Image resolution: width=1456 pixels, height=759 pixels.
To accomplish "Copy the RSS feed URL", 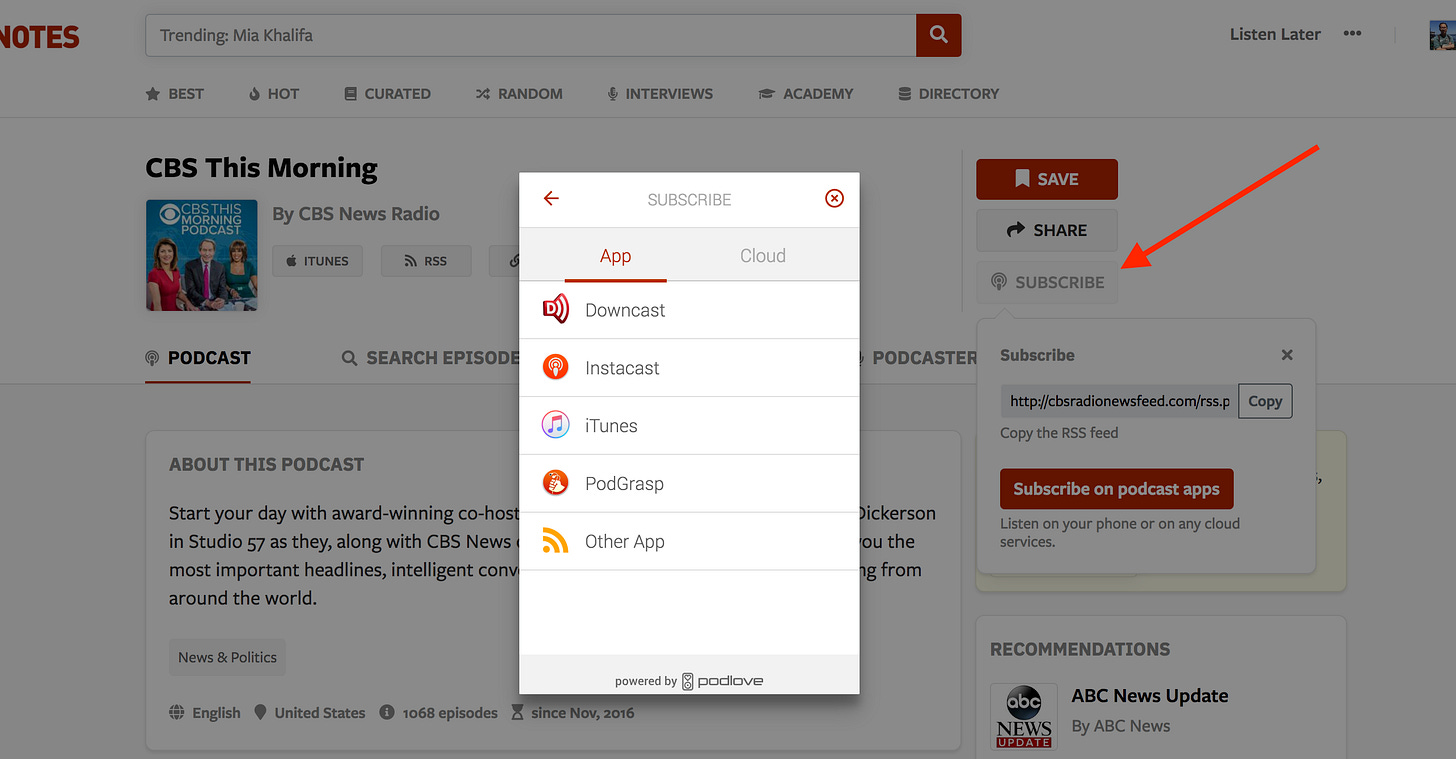I will click(1265, 401).
